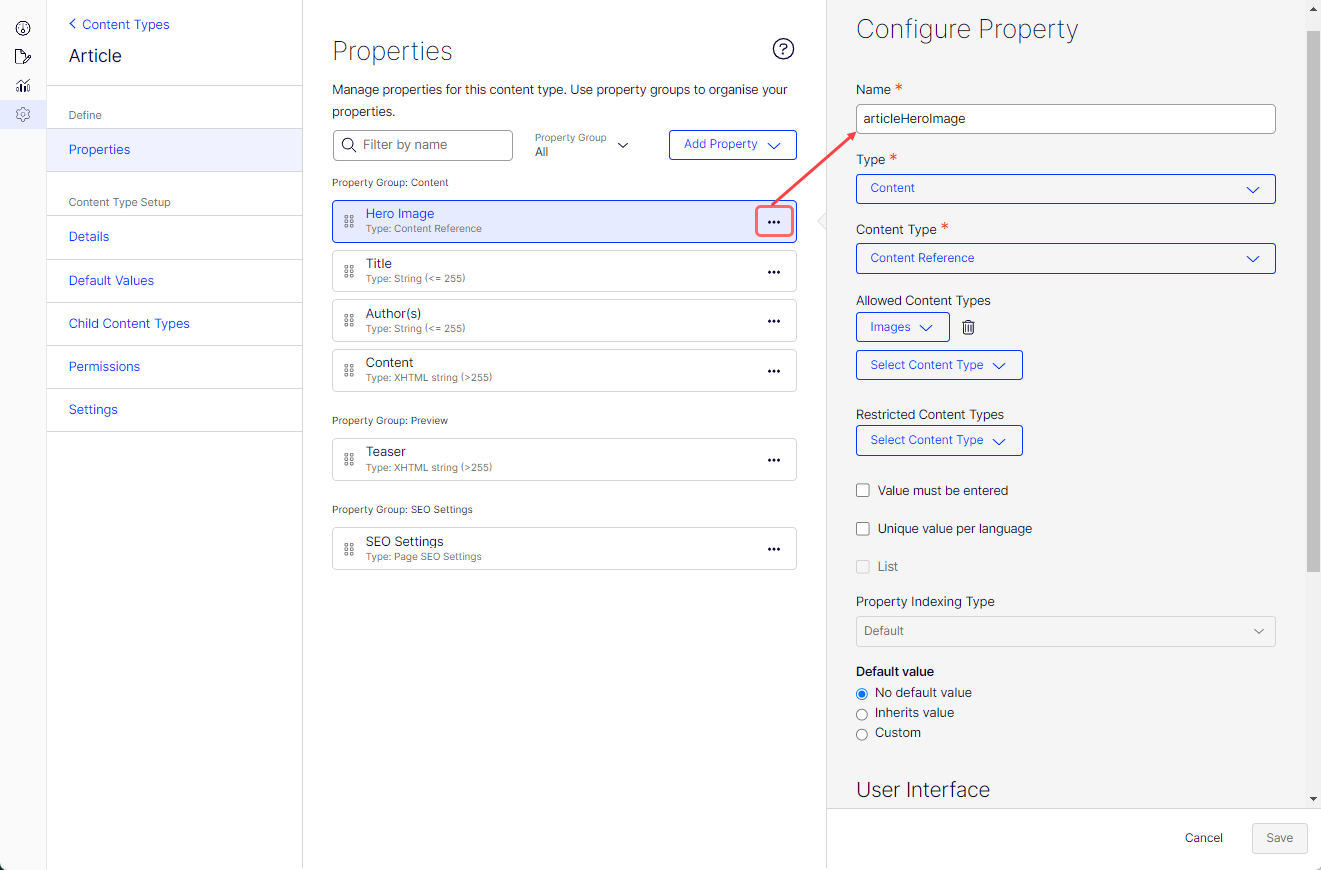Screen dimensions: 1321x870
Task: Grab the drag handle of Author(s) property
Action: [x=349, y=320]
